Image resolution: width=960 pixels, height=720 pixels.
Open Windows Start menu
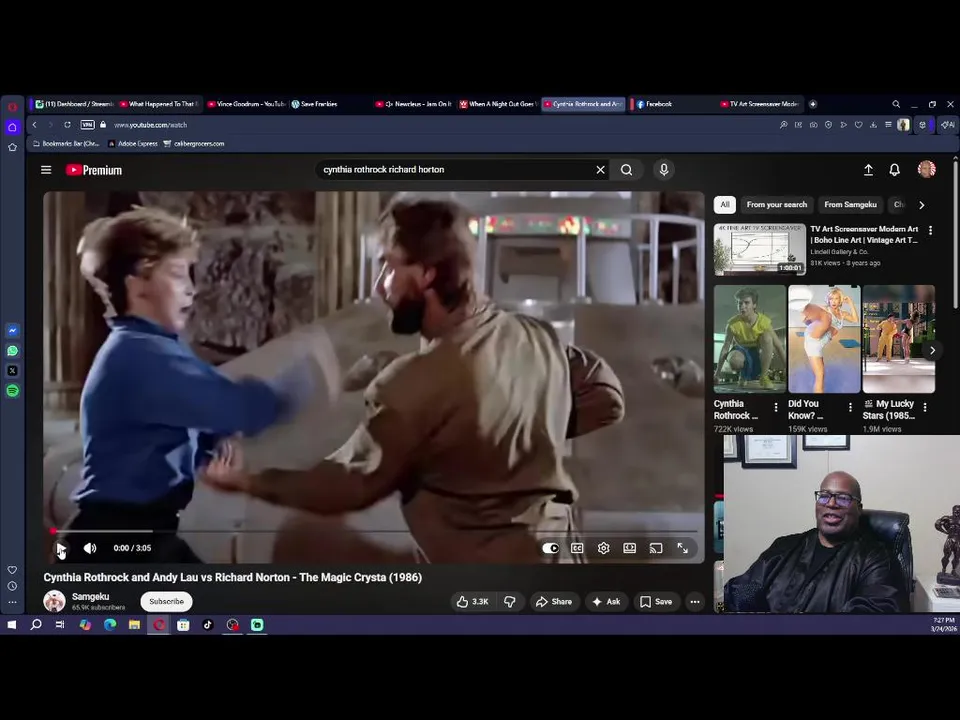click(12, 625)
